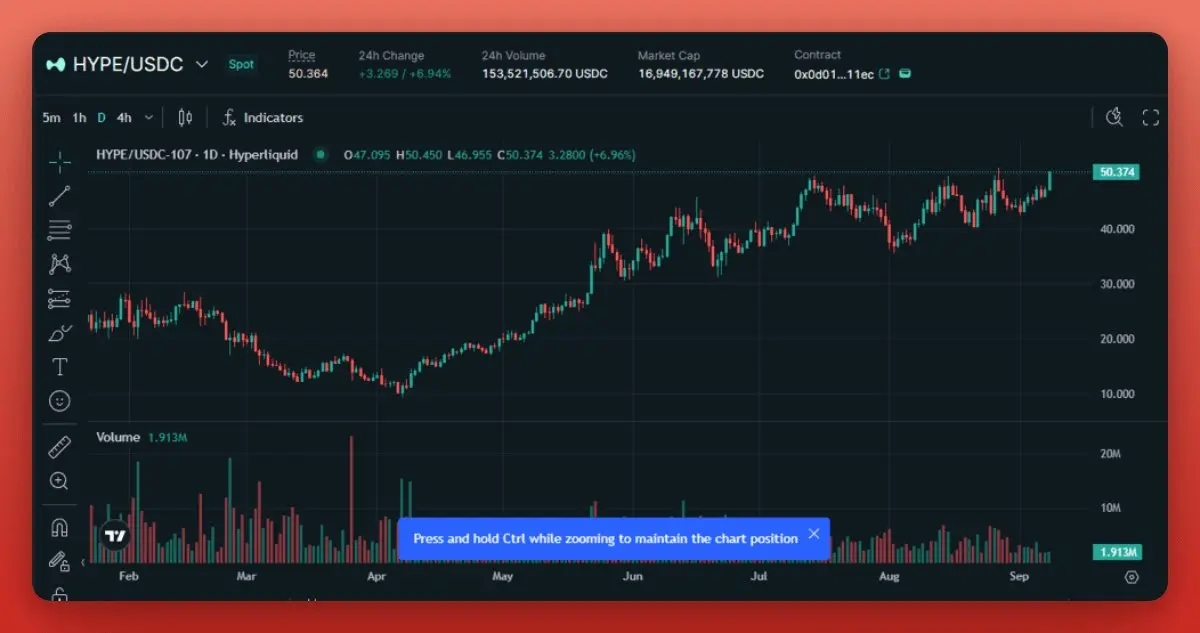This screenshot has height=633, width=1200.
Task: Select the D daily timeframe
Action: 101,117
